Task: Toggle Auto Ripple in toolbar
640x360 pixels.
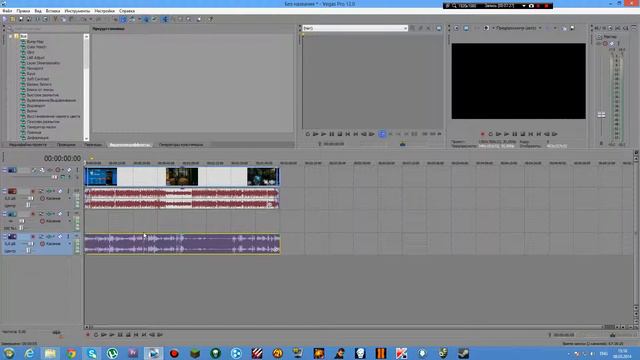Action: coord(132,19)
